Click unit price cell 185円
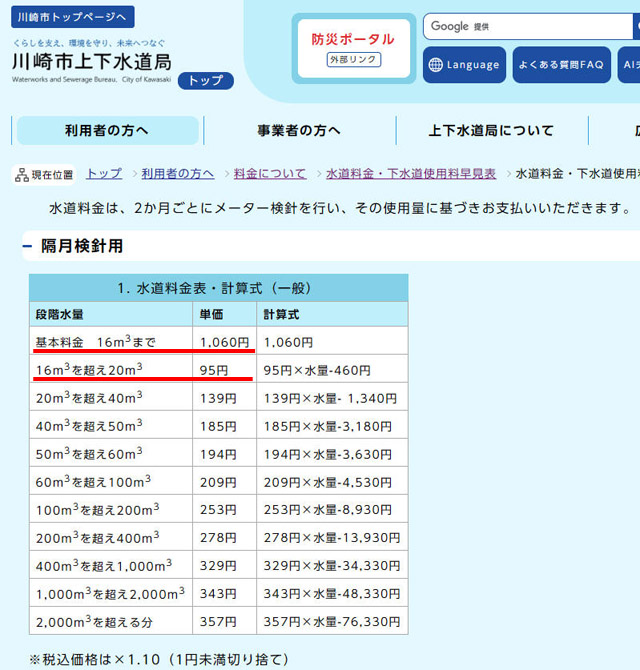Image resolution: width=640 pixels, height=670 pixels. [224, 425]
